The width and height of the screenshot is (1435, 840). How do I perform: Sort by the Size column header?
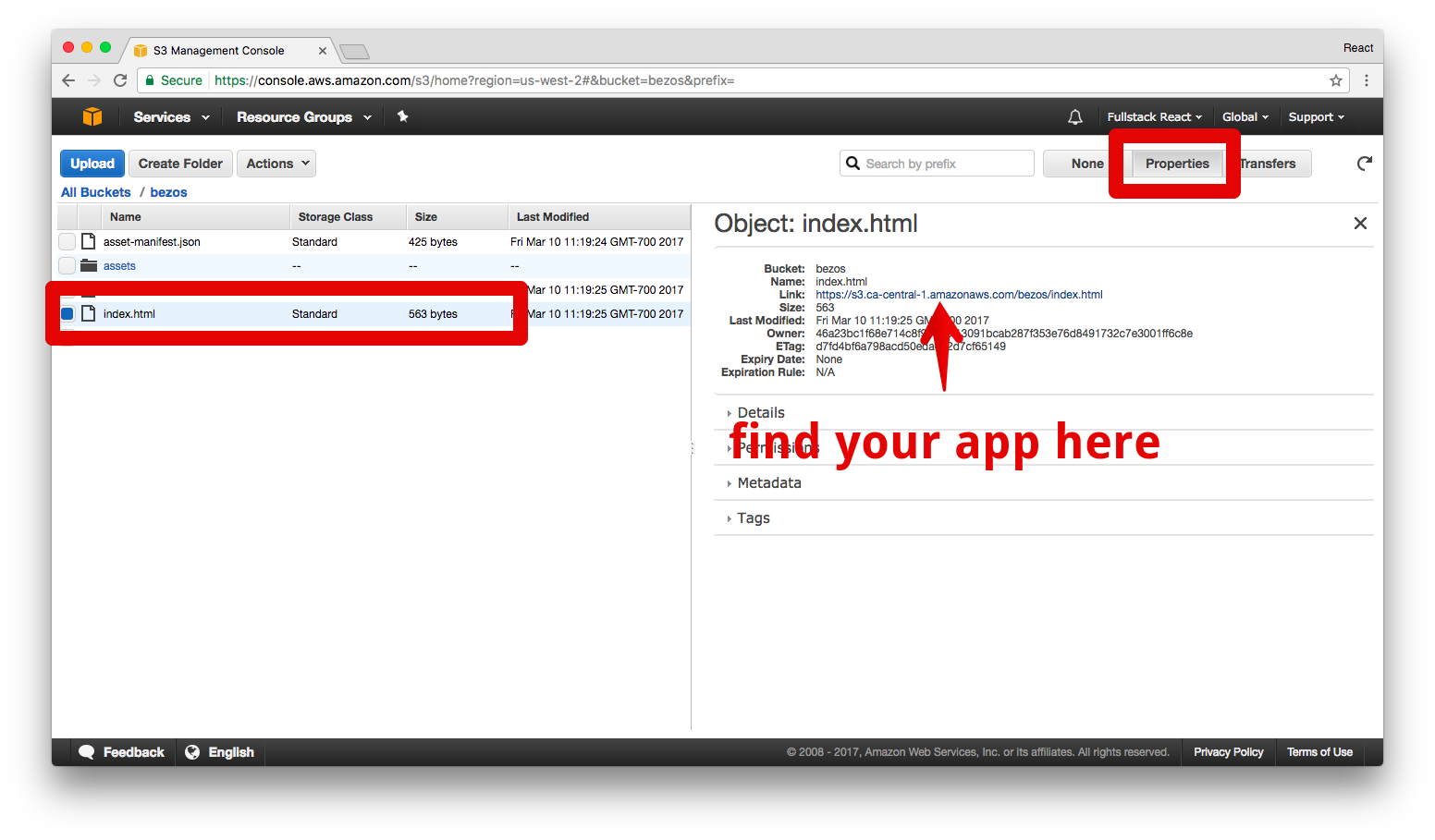(x=458, y=217)
